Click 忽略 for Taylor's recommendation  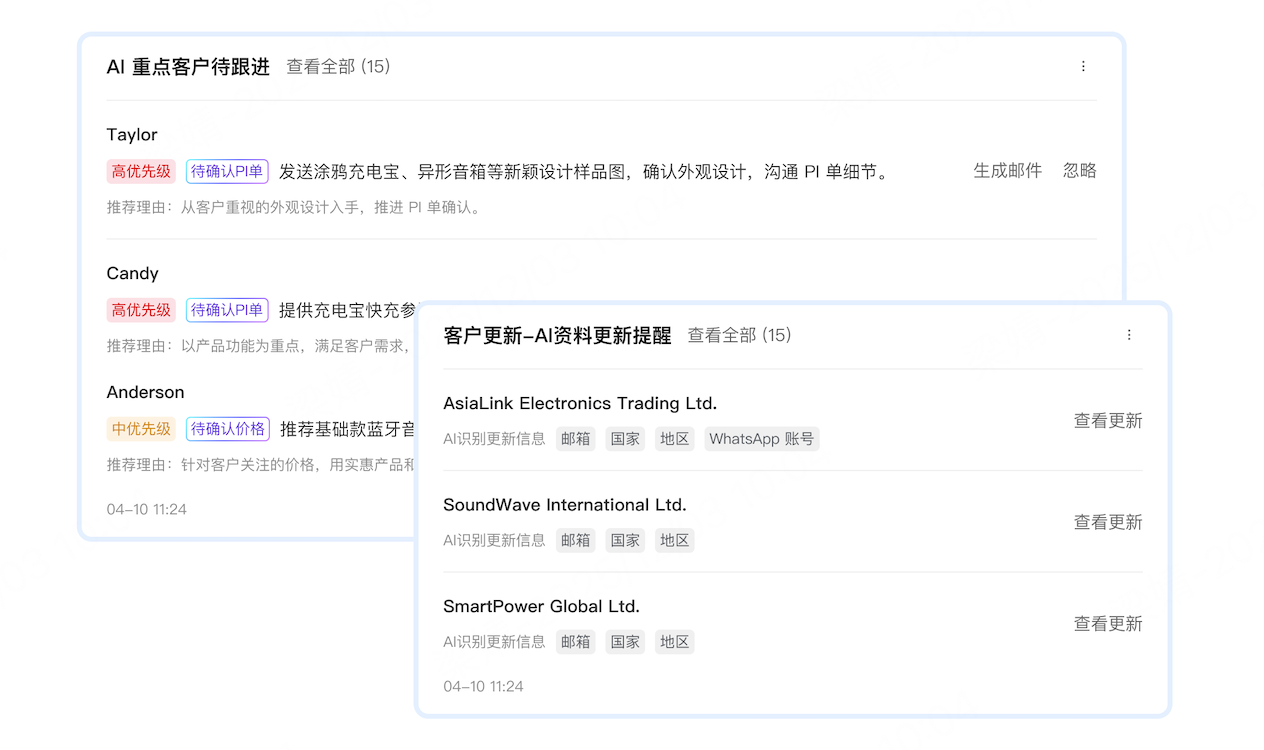coord(1079,171)
